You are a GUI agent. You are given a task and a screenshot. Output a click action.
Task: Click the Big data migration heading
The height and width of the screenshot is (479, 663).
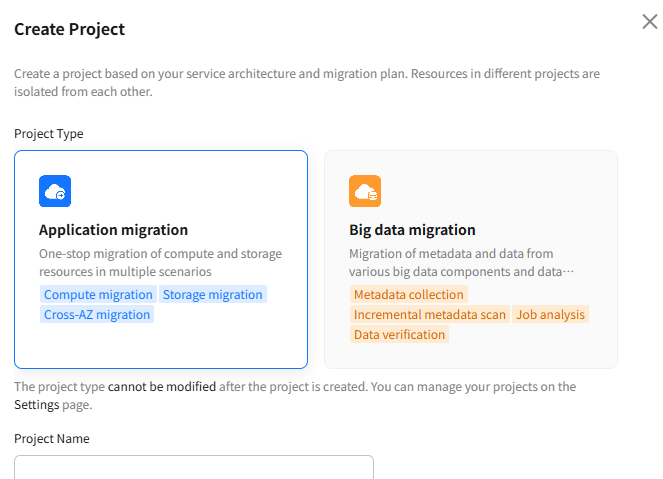(412, 230)
